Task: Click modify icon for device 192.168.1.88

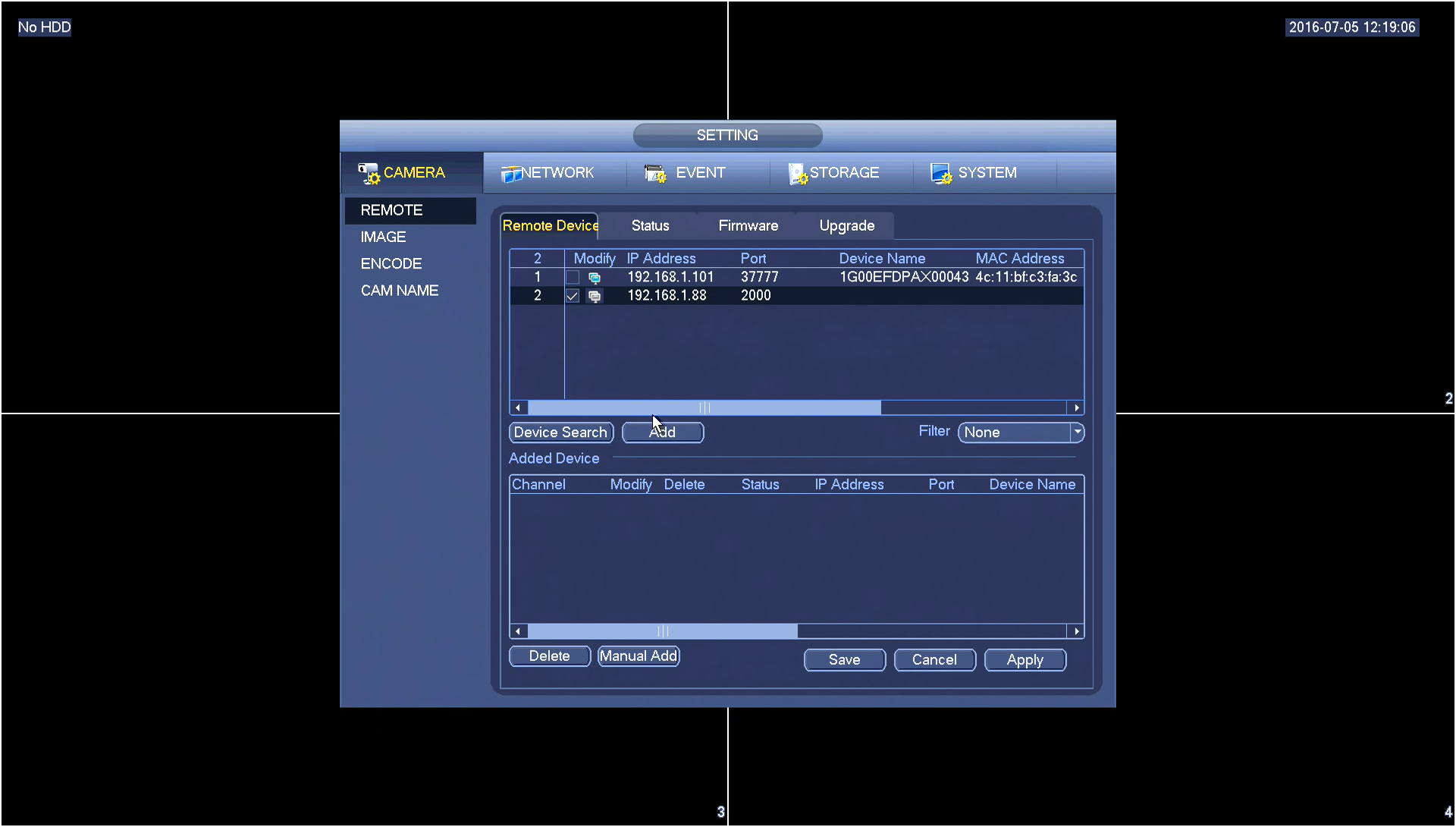Action: [x=595, y=296]
